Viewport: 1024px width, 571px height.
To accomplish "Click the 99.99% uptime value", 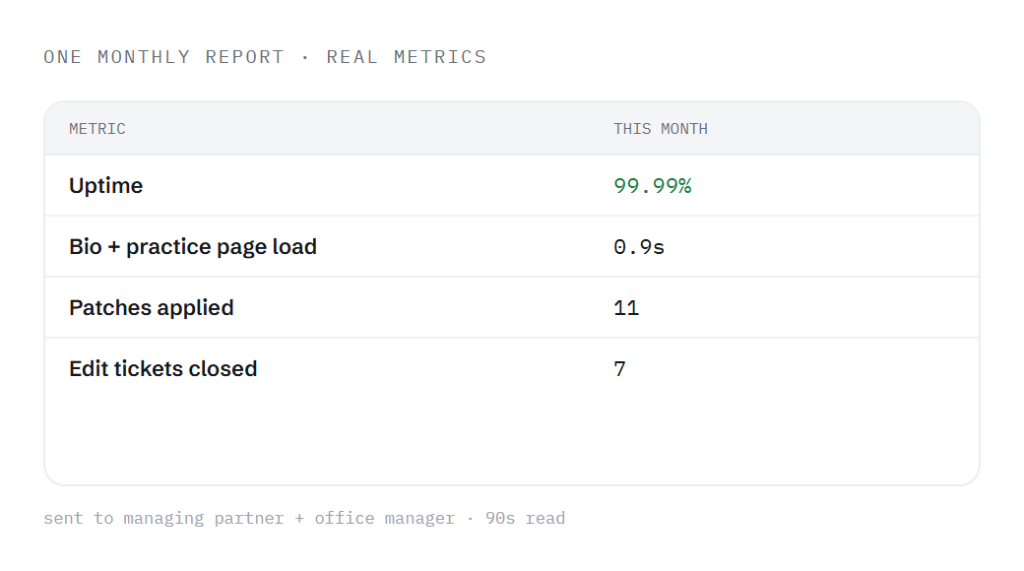I will pyautogui.click(x=652, y=186).
